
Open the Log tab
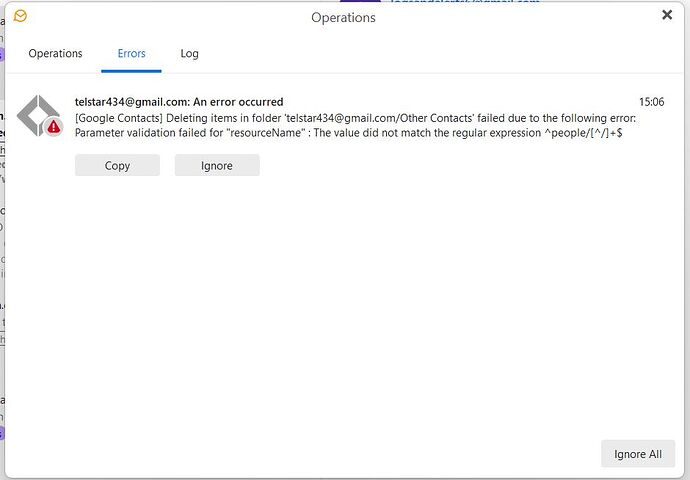[189, 54]
